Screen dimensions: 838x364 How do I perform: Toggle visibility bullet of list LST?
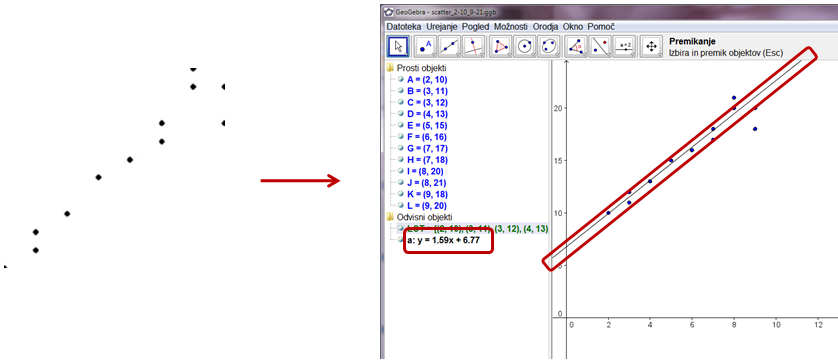coord(400,228)
